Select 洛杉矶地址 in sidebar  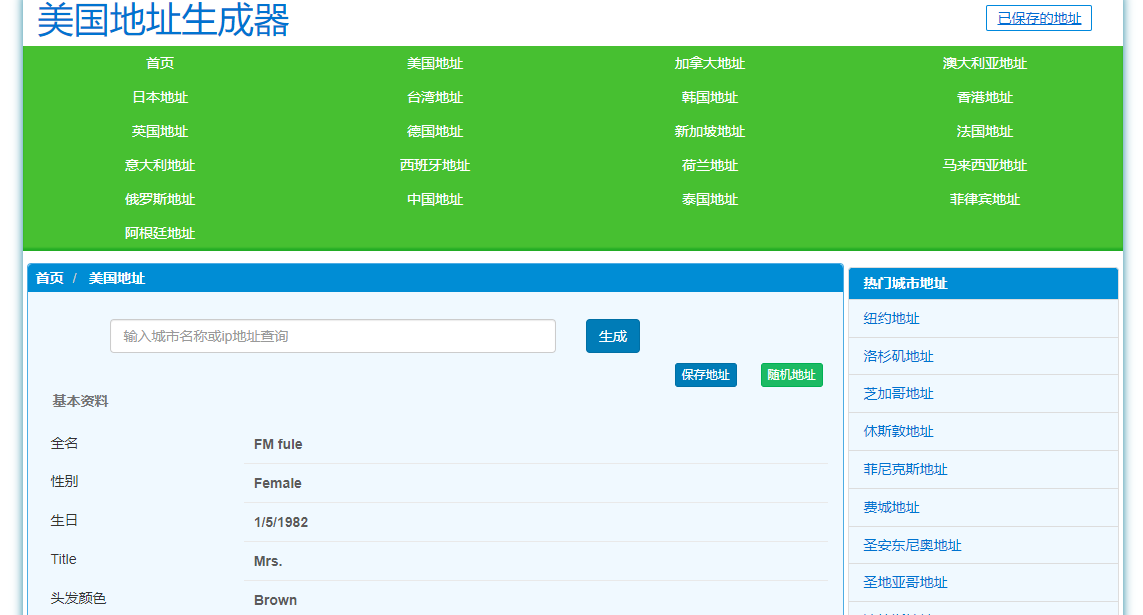898,356
